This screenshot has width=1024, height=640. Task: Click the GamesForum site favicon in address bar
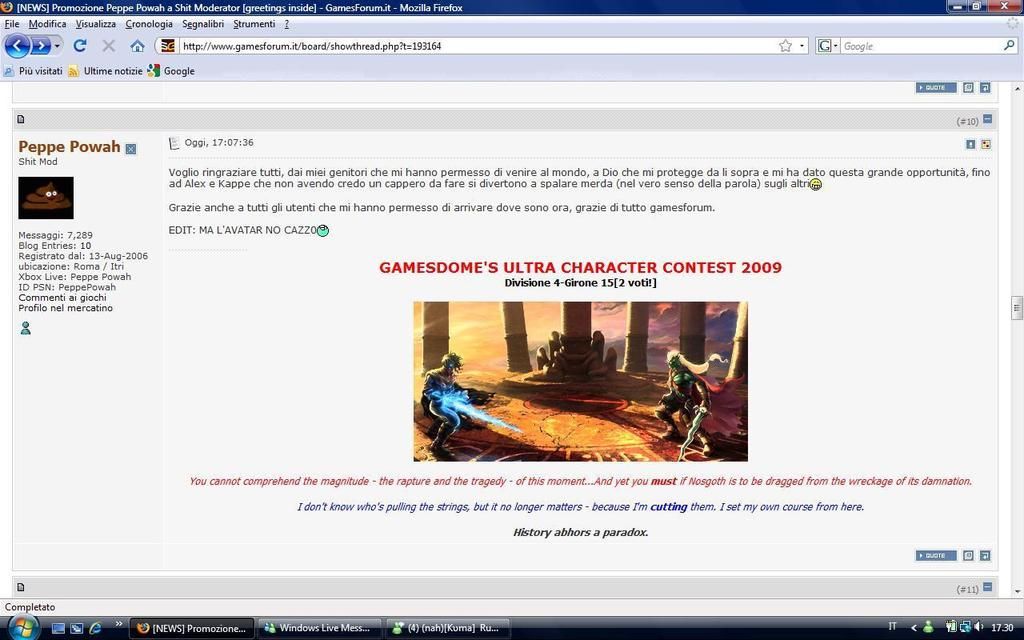click(x=168, y=46)
